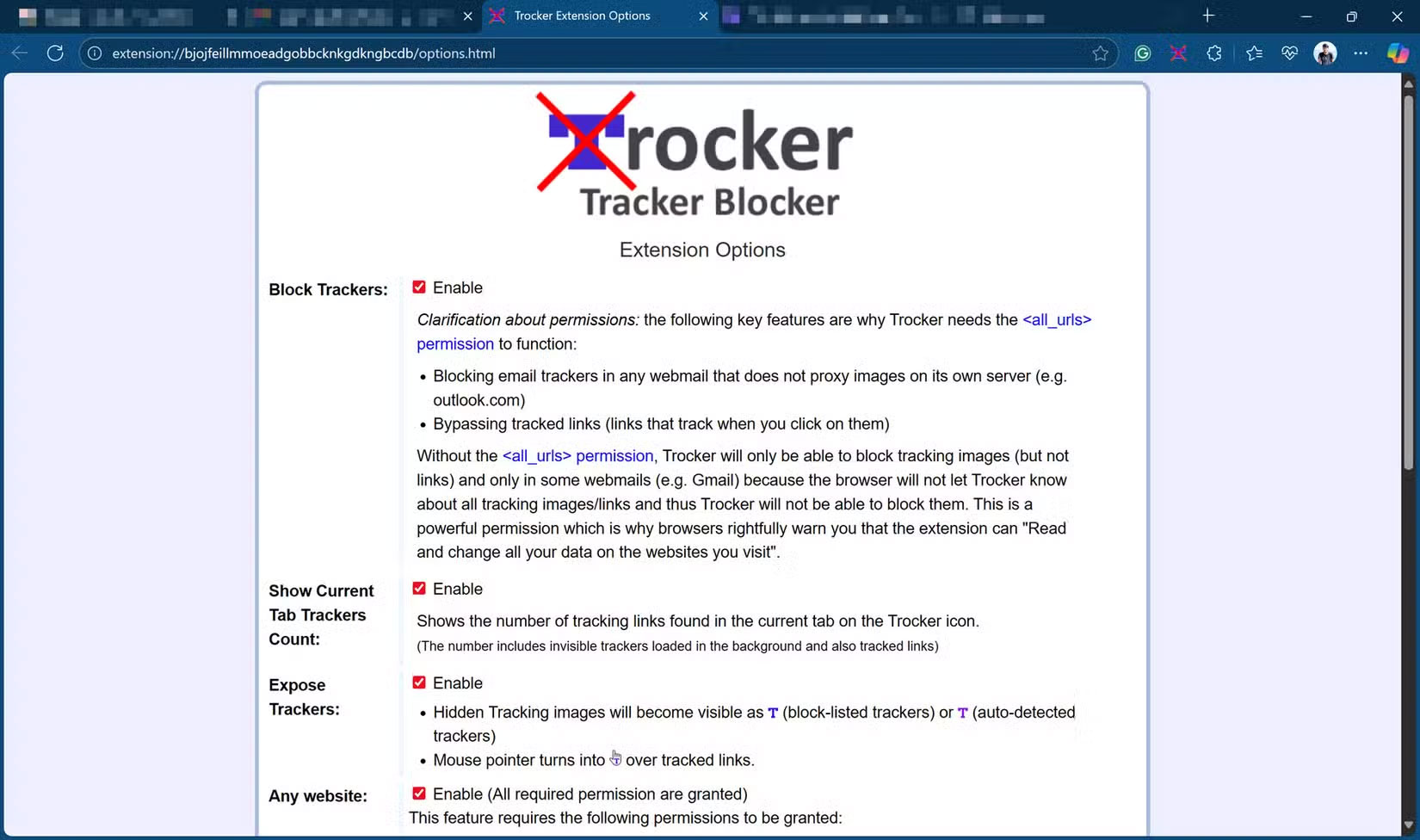Open the all_urls permission link
The height and width of the screenshot is (840, 1420).
tap(1056, 319)
